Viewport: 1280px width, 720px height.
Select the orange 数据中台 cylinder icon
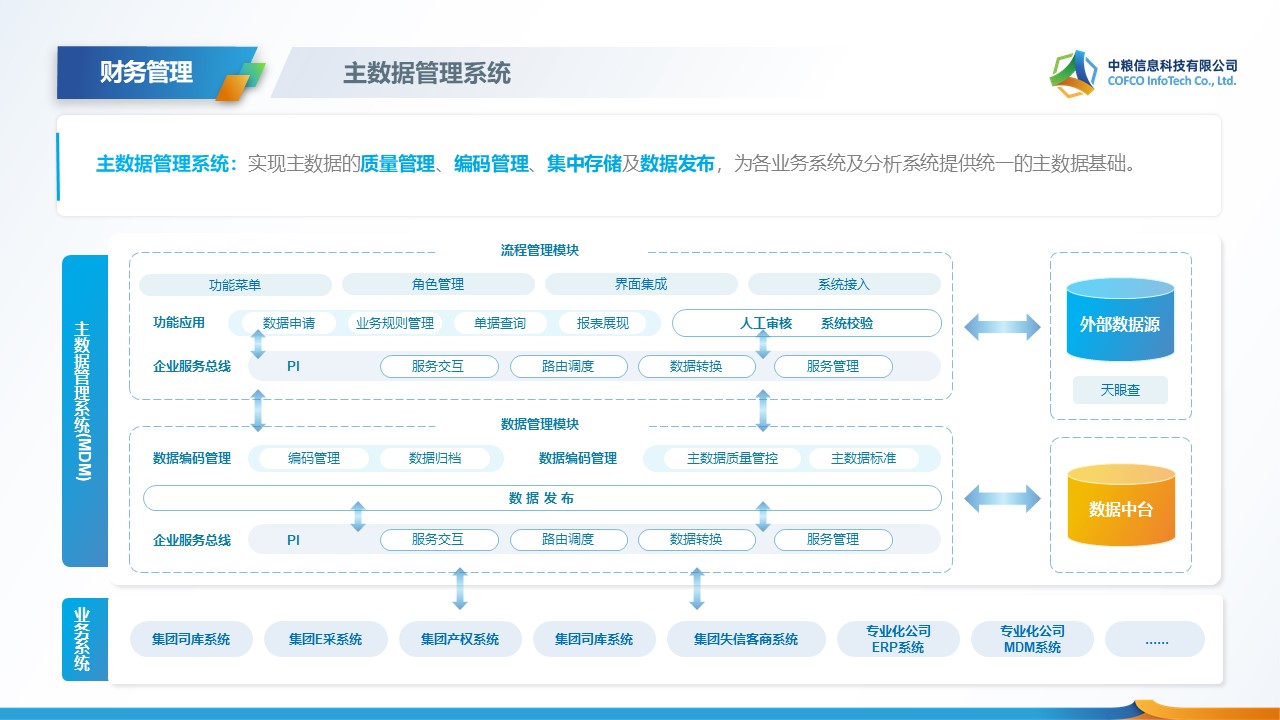coord(1120,506)
